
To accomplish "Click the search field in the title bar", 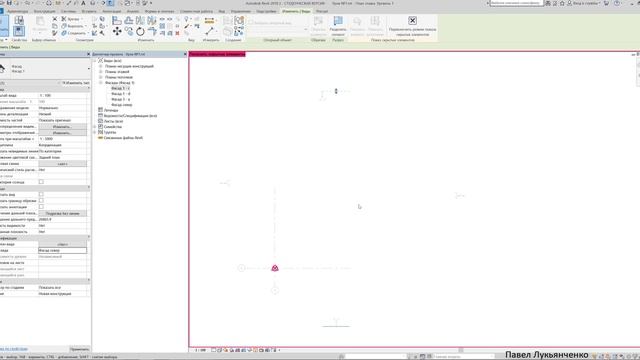I will pos(516,3).
